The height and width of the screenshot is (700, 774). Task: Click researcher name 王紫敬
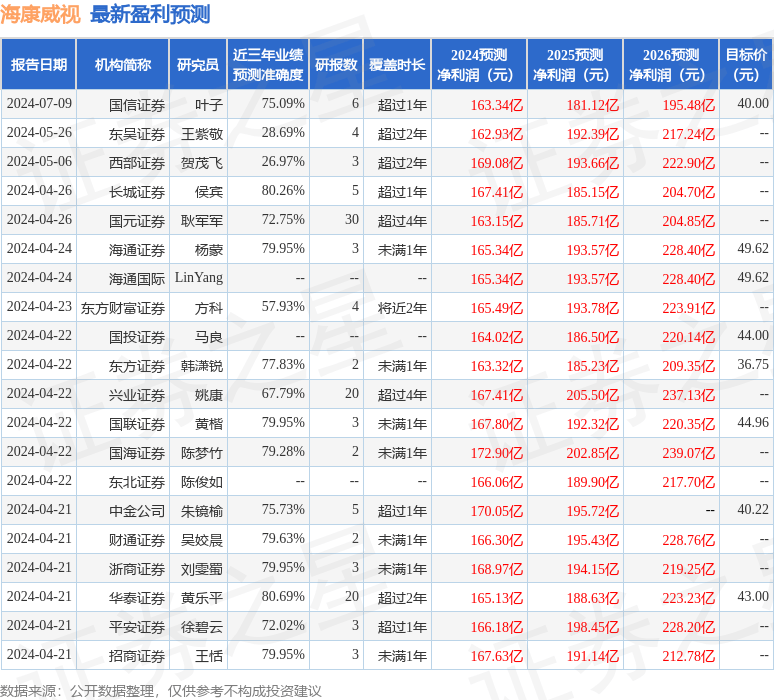pos(202,134)
